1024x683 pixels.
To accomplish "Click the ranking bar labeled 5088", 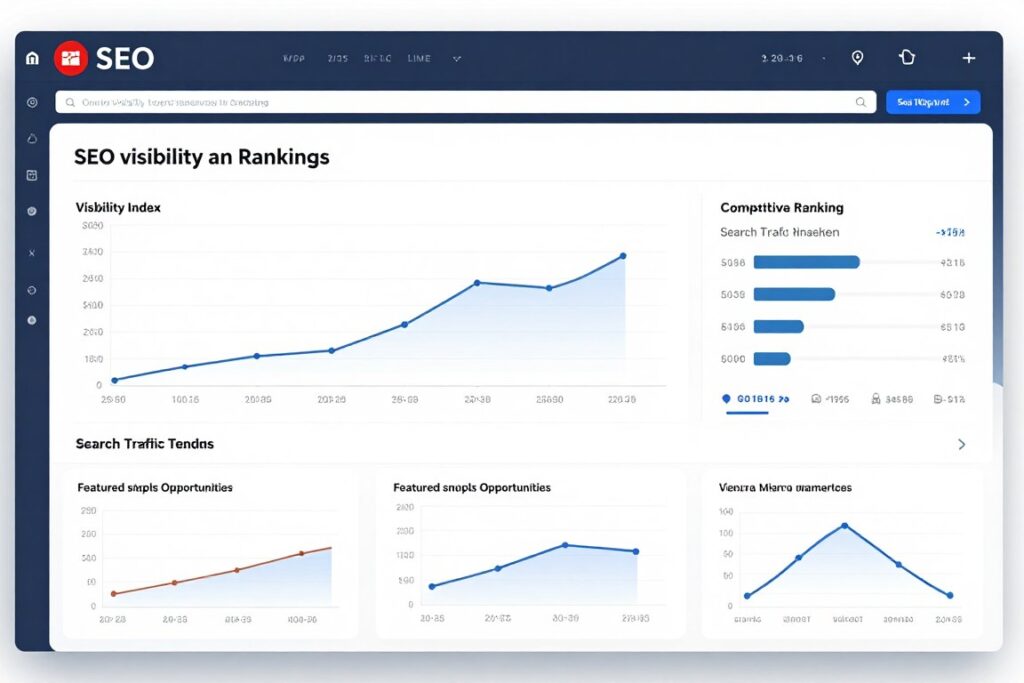I will [x=807, y=262].
